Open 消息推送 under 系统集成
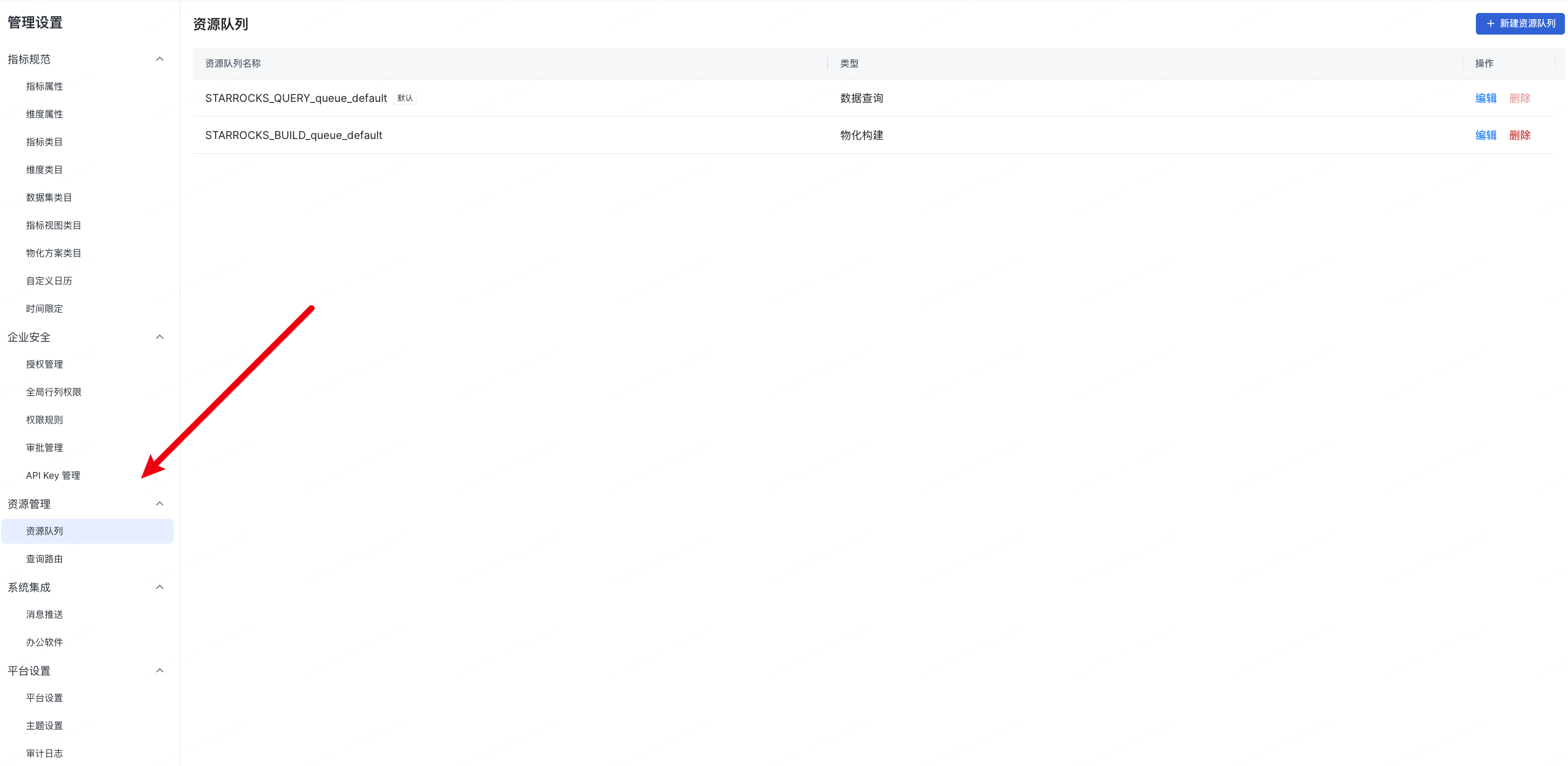This screenshot has width=1568, height=766. (44, 615)
